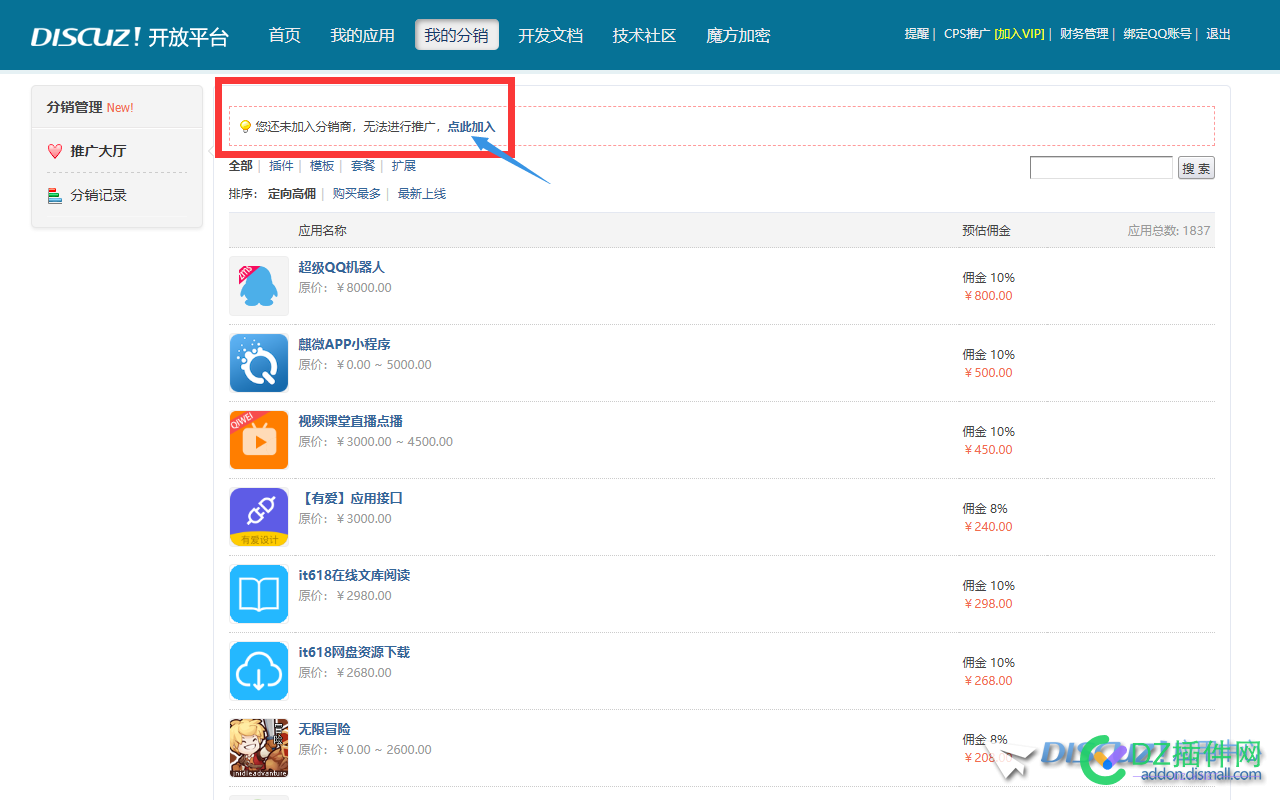Click 退出 to log out
Image resolution: width=1280 pixels, height=800 pixels.
point(1218,34)
